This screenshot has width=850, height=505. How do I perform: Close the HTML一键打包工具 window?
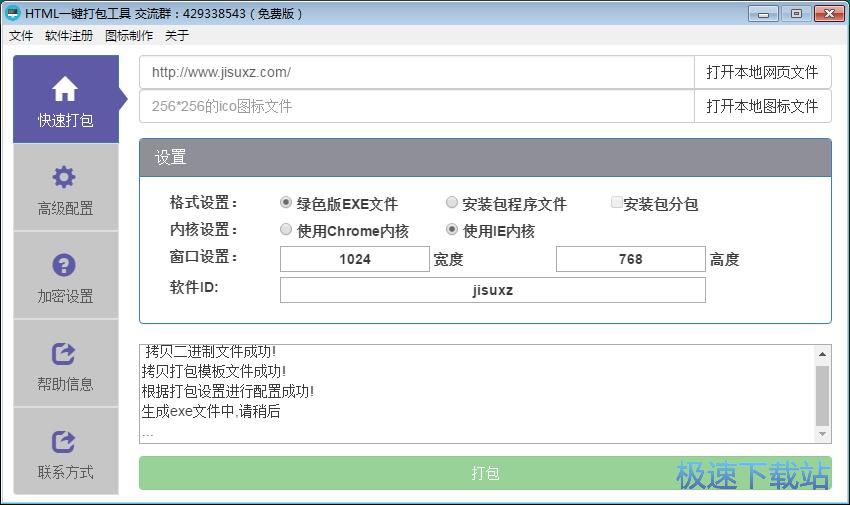(829, 14)
